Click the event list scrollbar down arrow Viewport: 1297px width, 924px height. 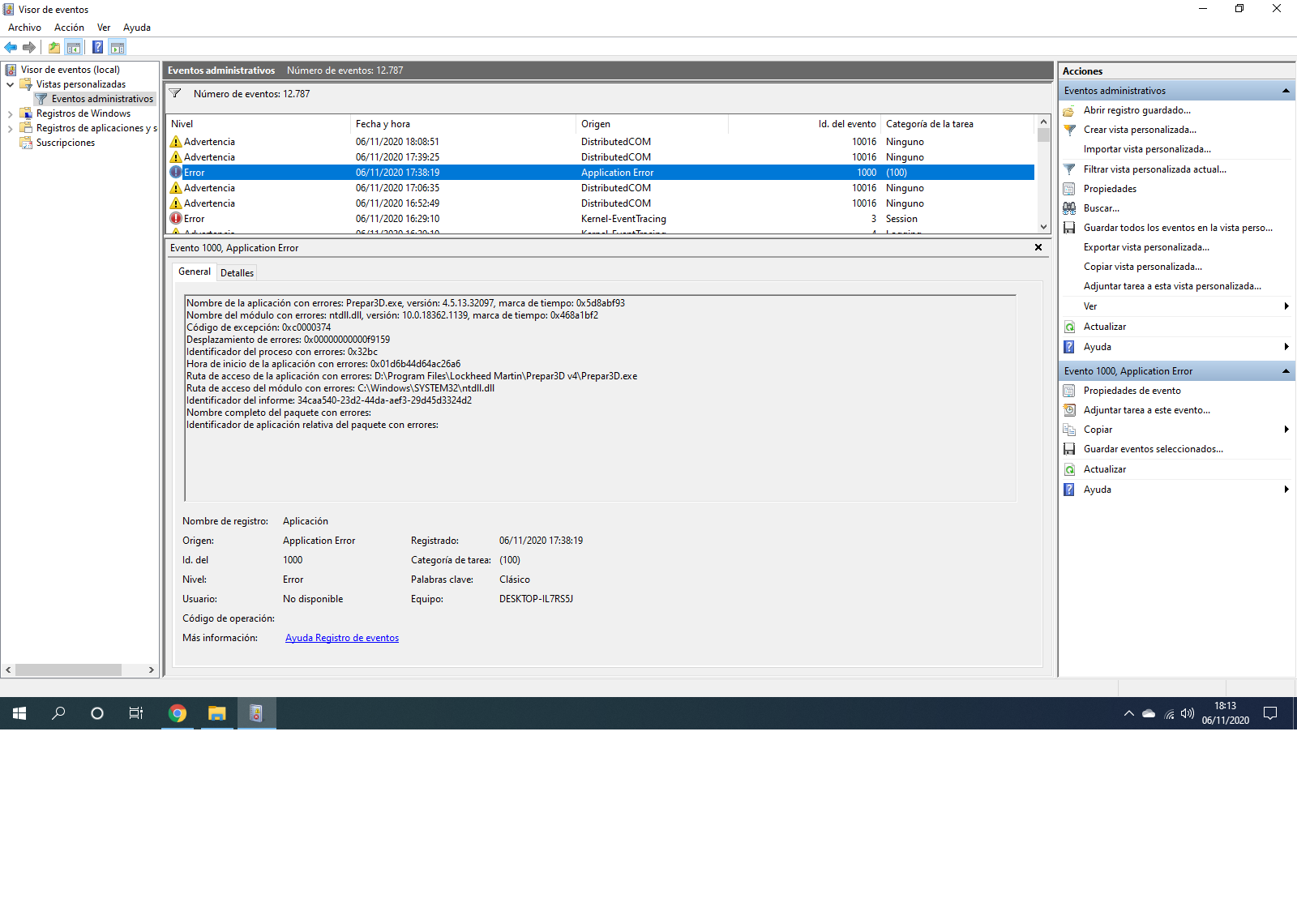(1043, 227)
